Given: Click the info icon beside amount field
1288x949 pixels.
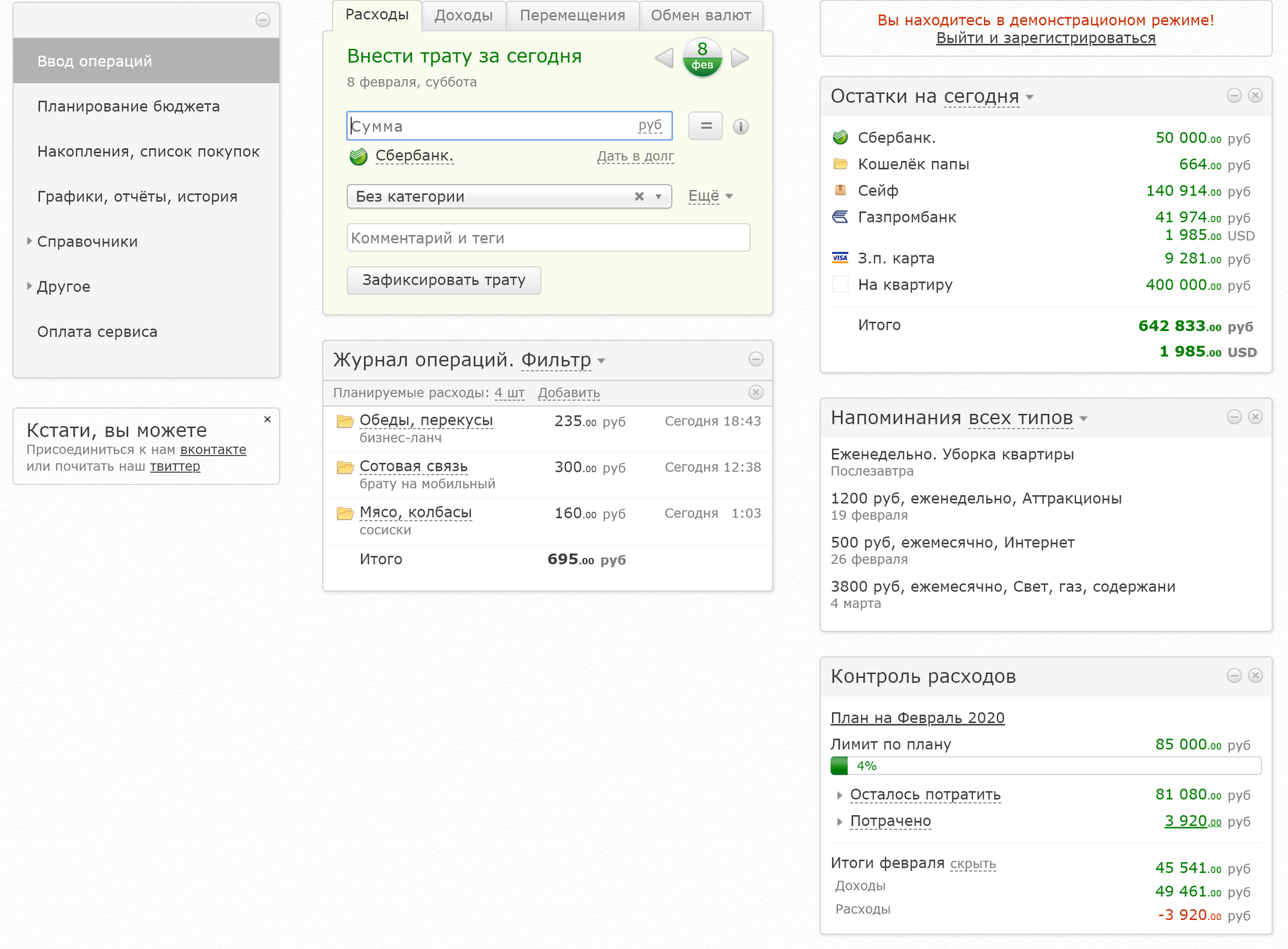Looking at the screenshot, I should click(741, 127).
